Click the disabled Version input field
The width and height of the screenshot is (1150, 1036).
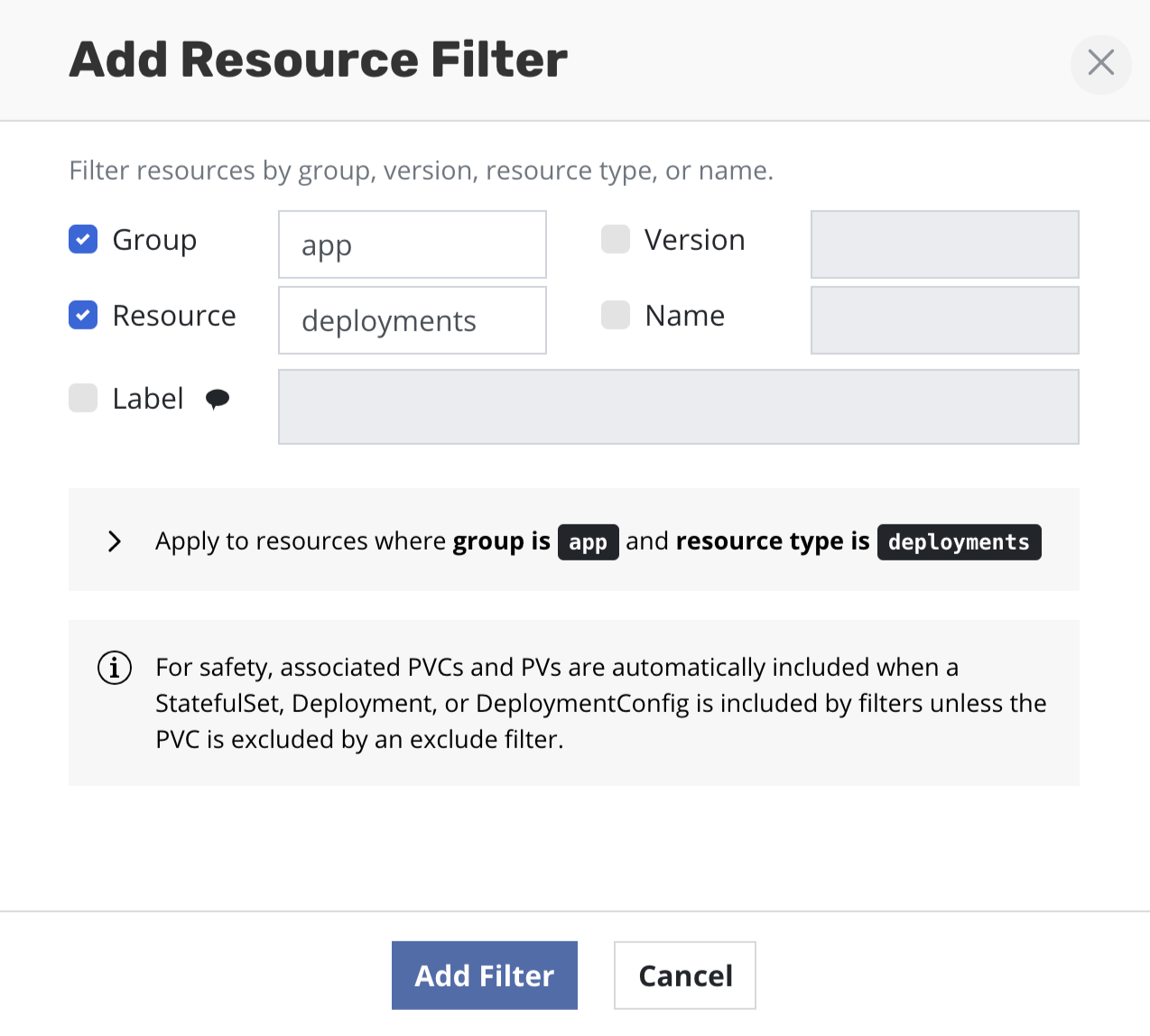click(944, 244)
